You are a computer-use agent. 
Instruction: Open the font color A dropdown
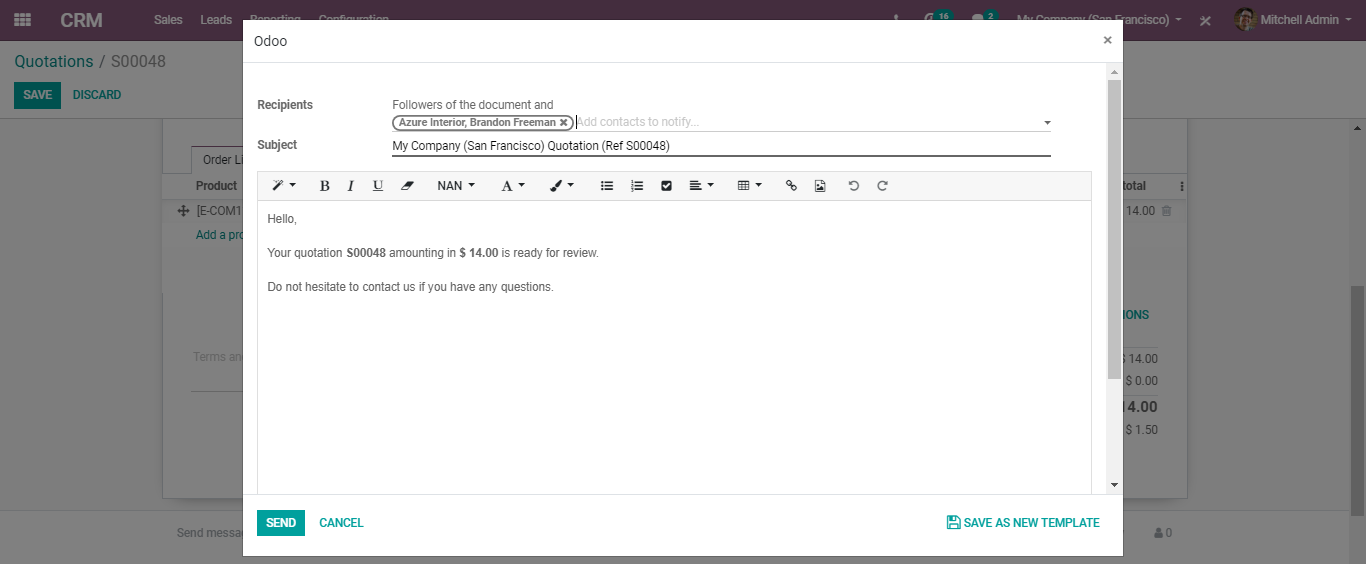pyautogui.click(x=513, y=186)
